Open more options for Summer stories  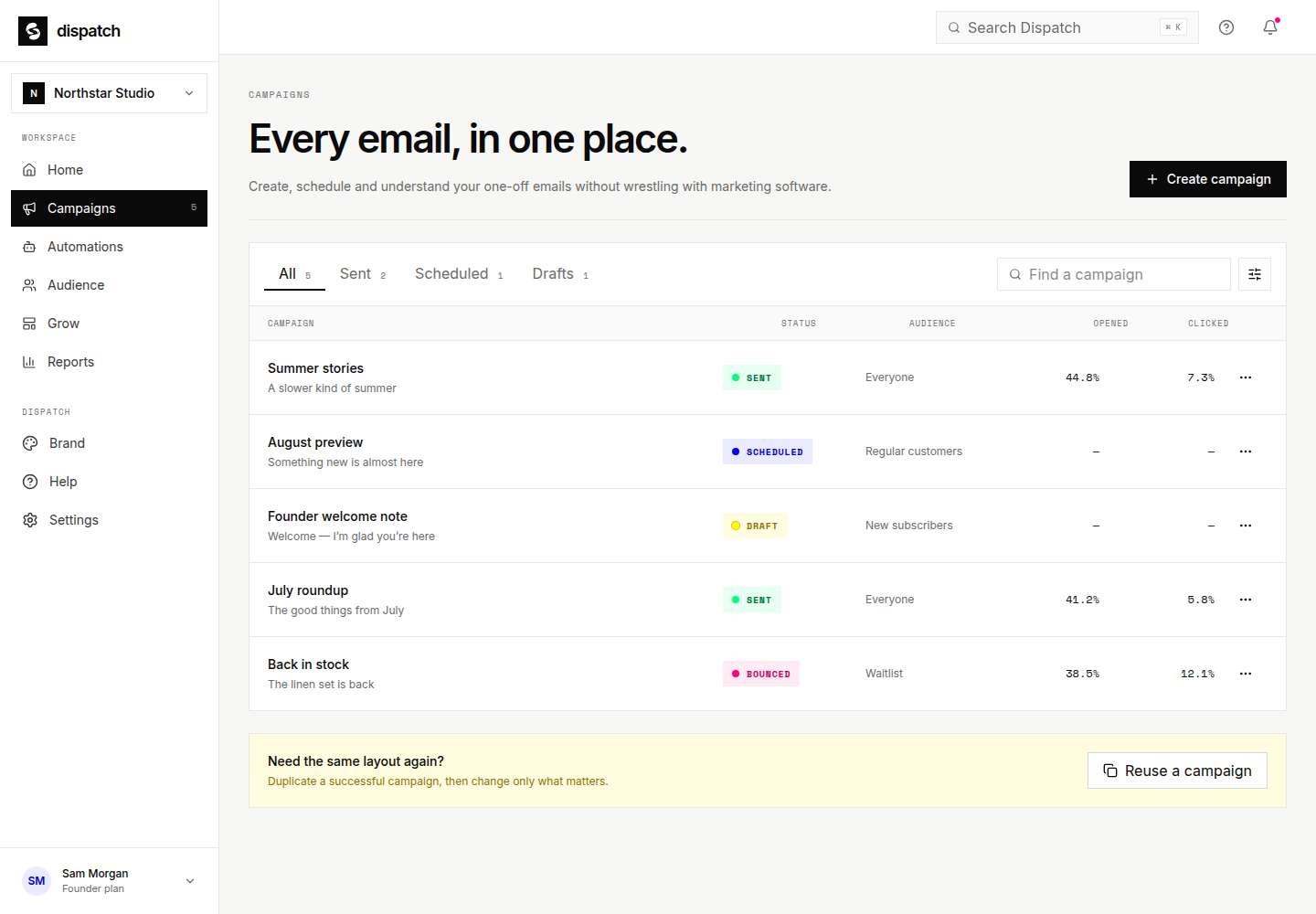click(x=1246, y=377)
